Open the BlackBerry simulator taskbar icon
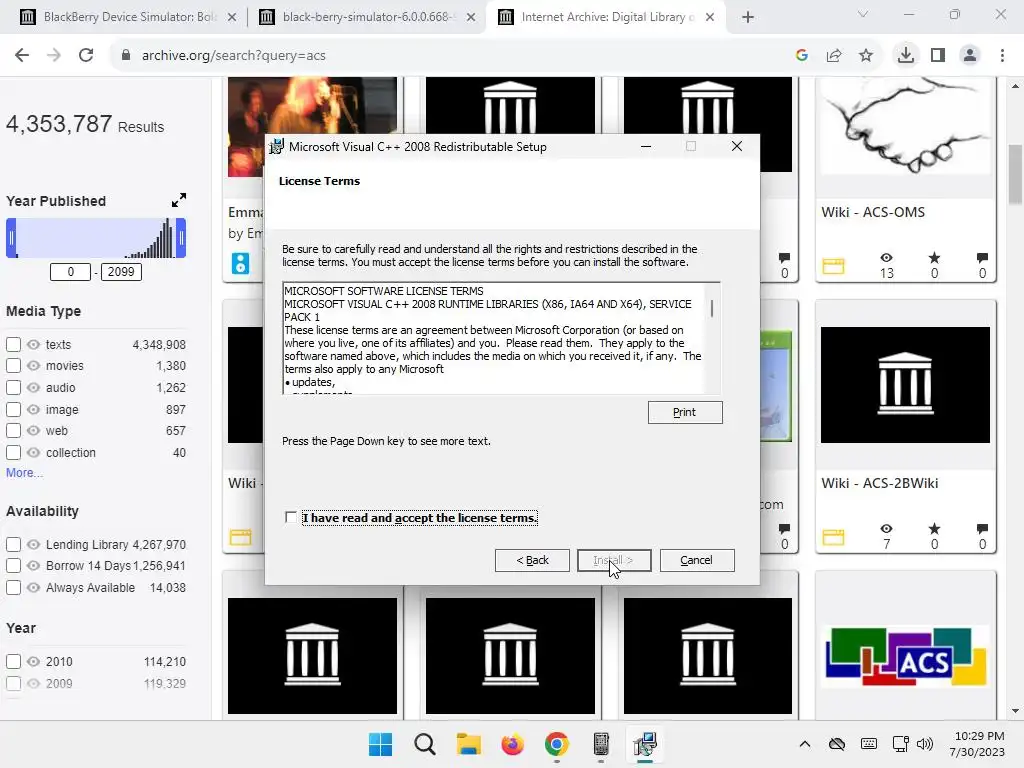1024x768 pixels. [601, 744]
